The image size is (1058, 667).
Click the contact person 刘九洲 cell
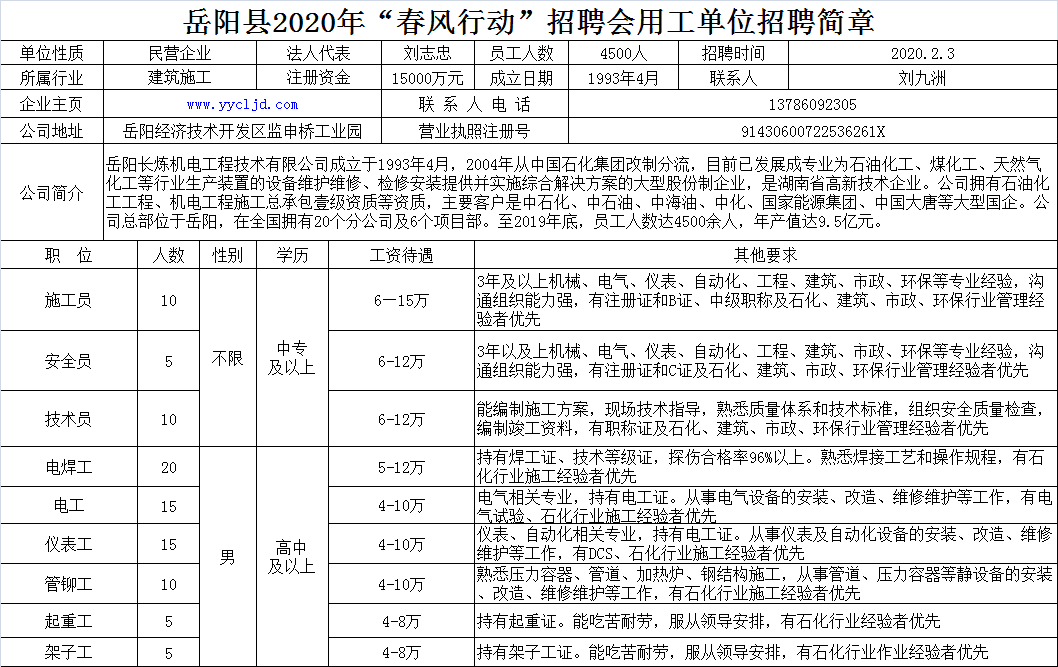click(x=922, y=78)
